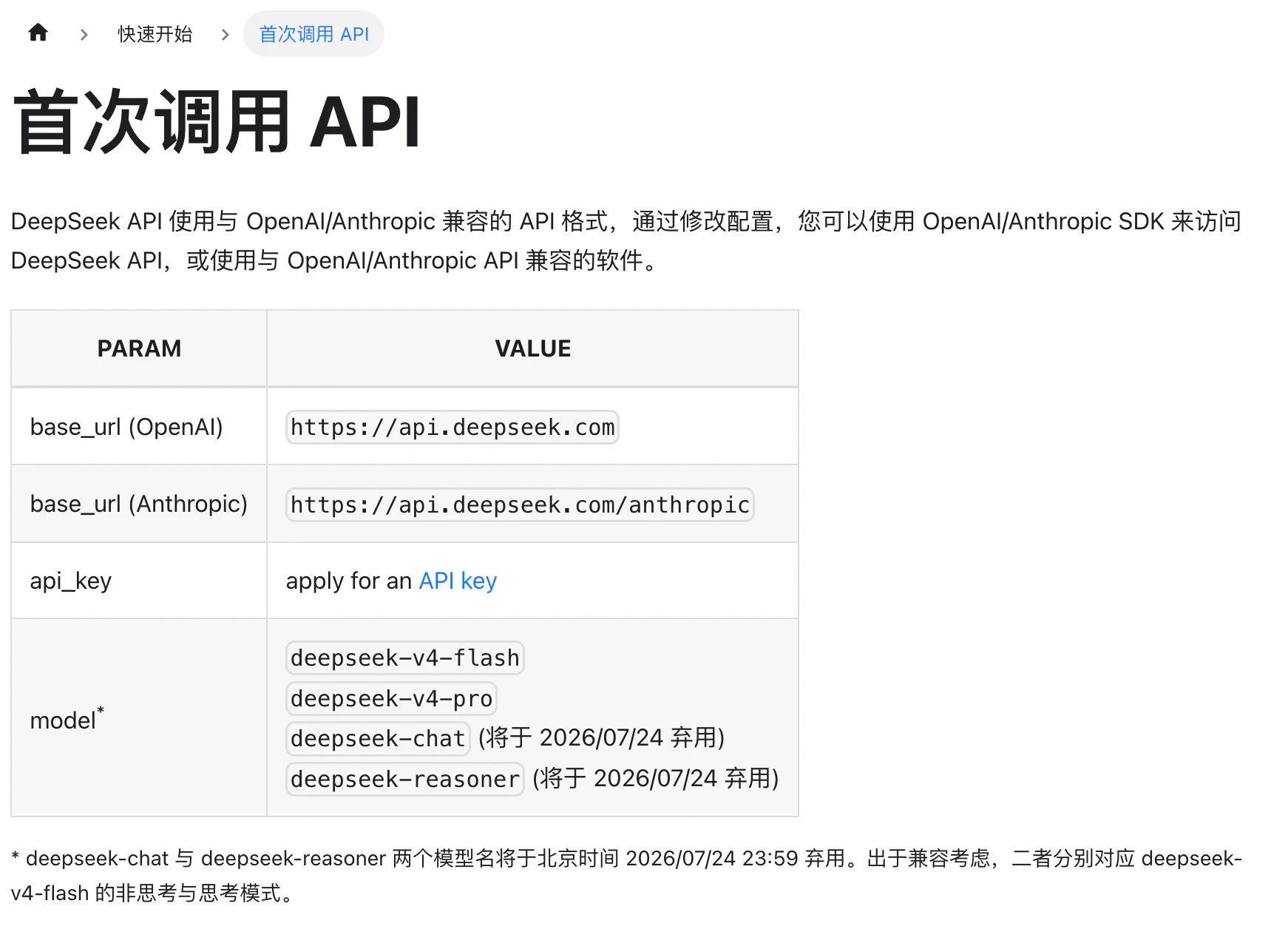Click the intro paragraph starting DeepSeek API 使用与
The image size is (1288, 929).
coord(626,241)
